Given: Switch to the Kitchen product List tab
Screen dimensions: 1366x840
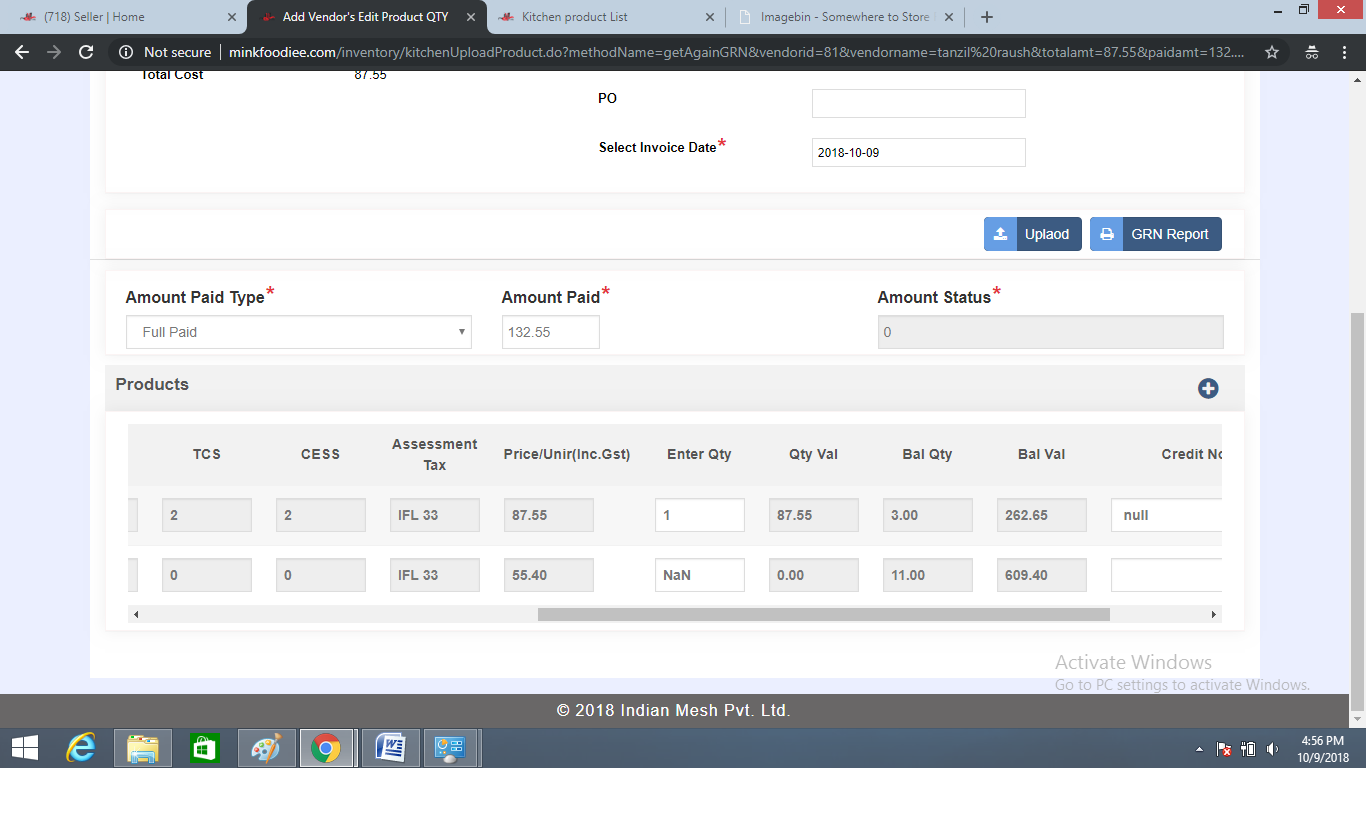Looking at the screenshot, I should pyautogui.click(x=606, y=17).
